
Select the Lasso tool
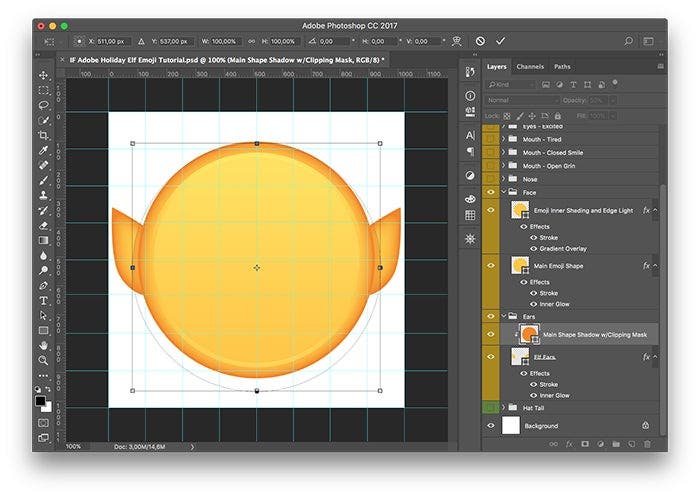tap(43, 105)
